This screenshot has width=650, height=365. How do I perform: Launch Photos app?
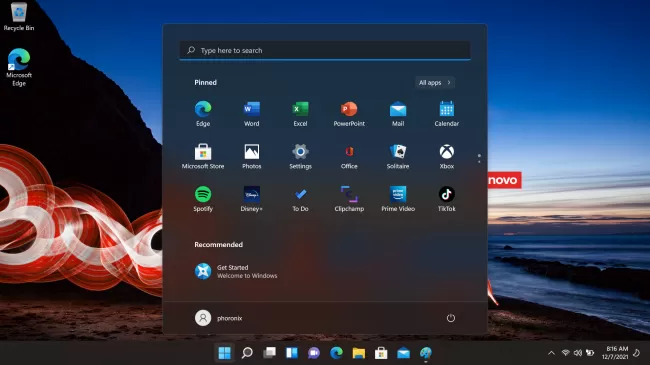pos(252,156)
